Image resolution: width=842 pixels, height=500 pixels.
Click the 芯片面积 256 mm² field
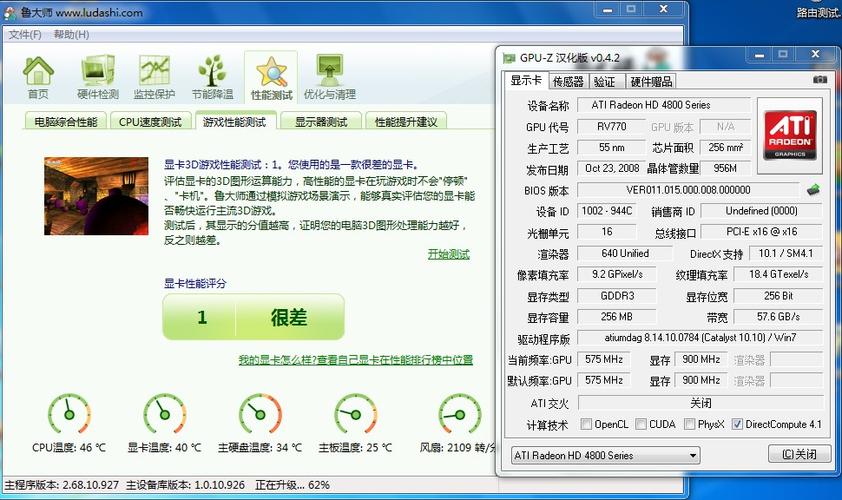coord(725,148)
